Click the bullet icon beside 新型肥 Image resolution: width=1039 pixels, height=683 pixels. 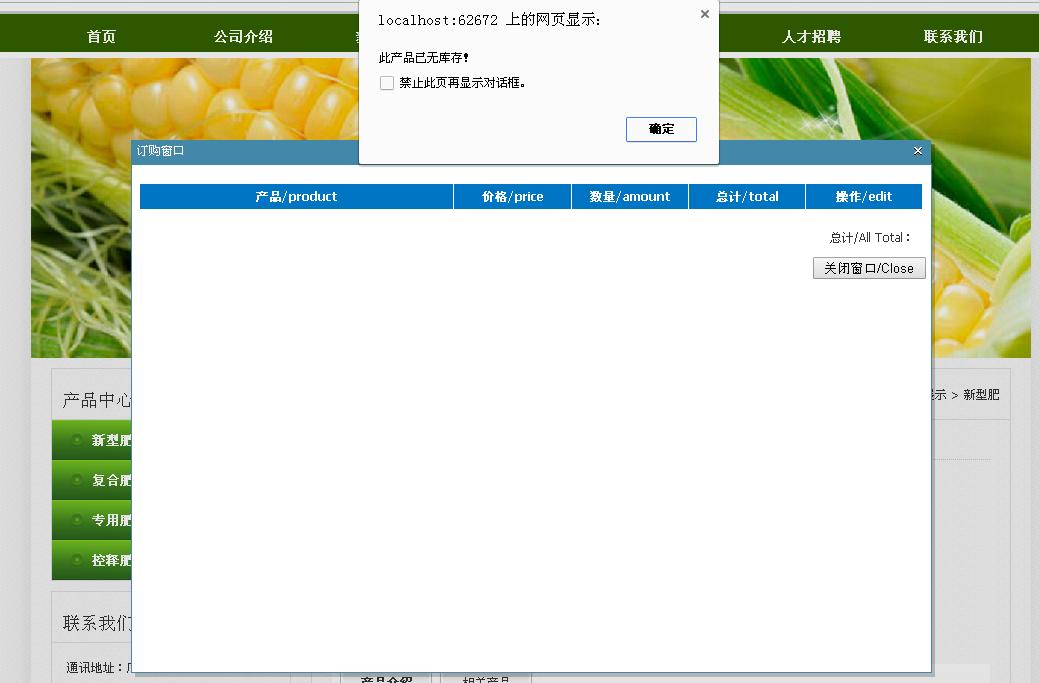tap(77, 440)
